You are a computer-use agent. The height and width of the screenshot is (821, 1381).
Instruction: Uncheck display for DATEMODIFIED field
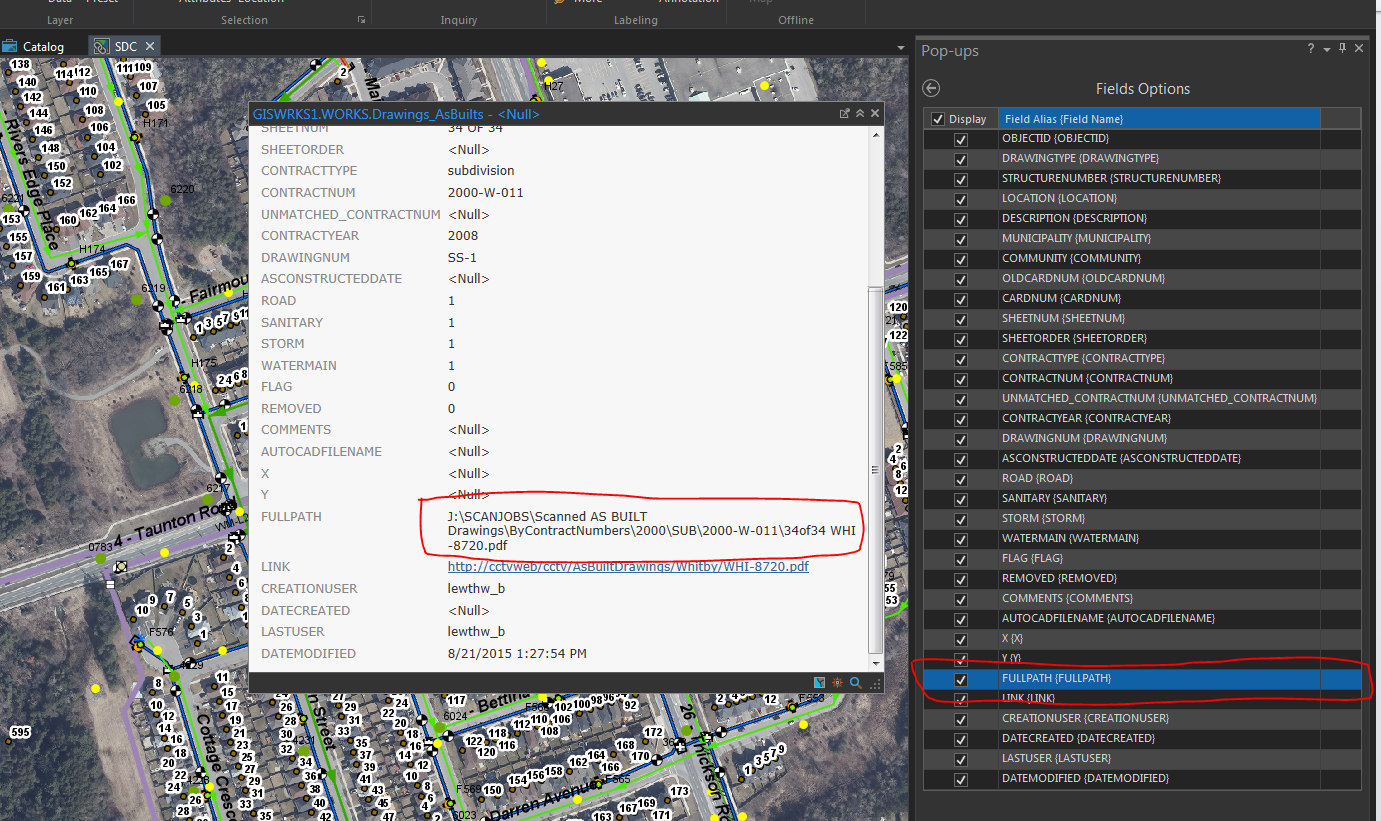coord(961,779)
